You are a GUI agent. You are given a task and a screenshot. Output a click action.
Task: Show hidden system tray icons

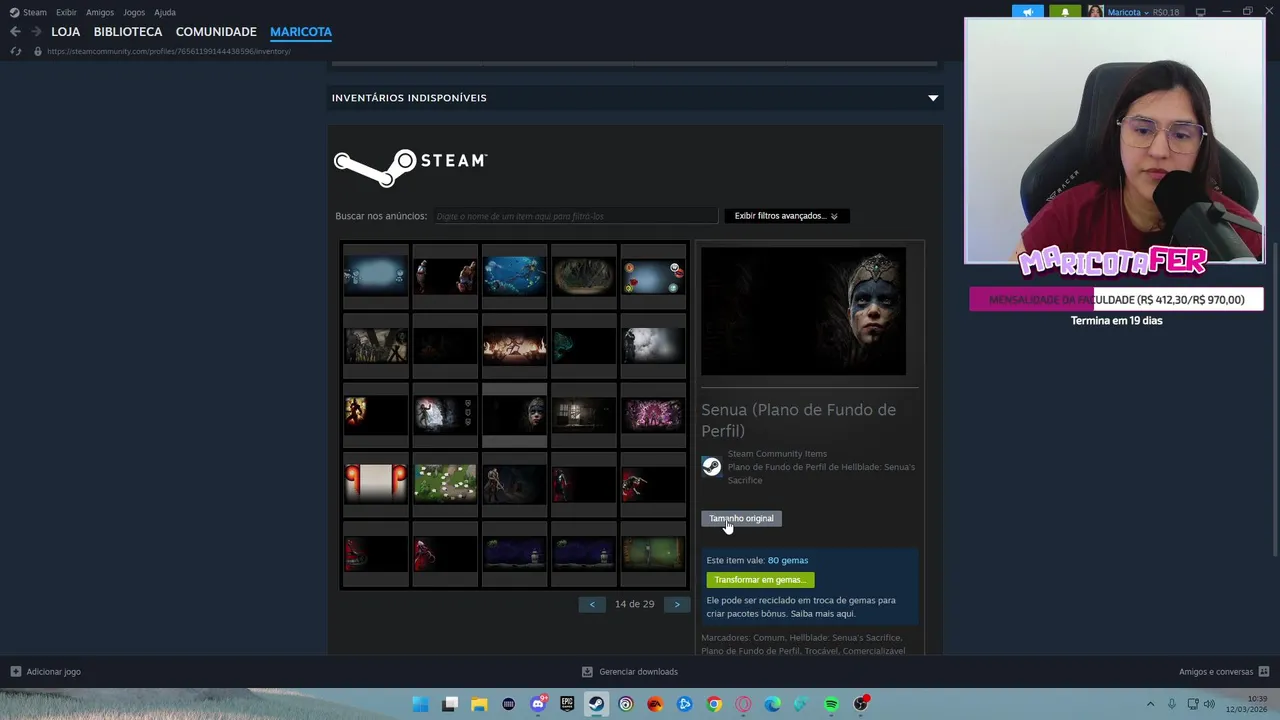[x=1150, y=704]
